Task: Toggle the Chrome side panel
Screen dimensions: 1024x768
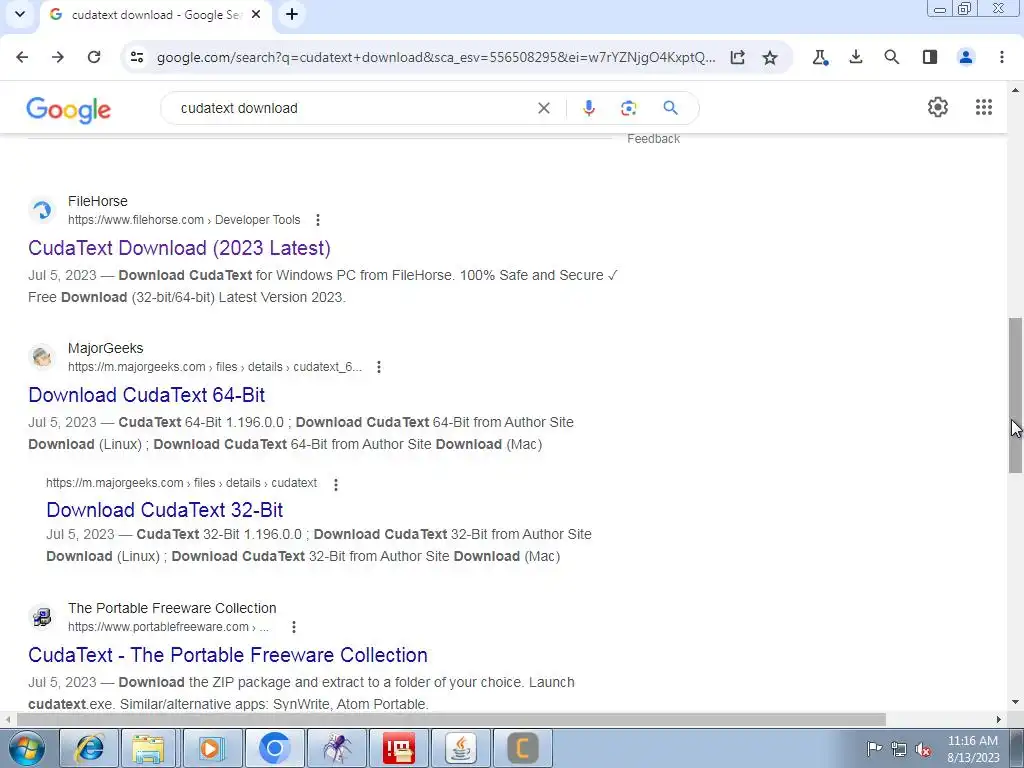Action: [929, 57]
